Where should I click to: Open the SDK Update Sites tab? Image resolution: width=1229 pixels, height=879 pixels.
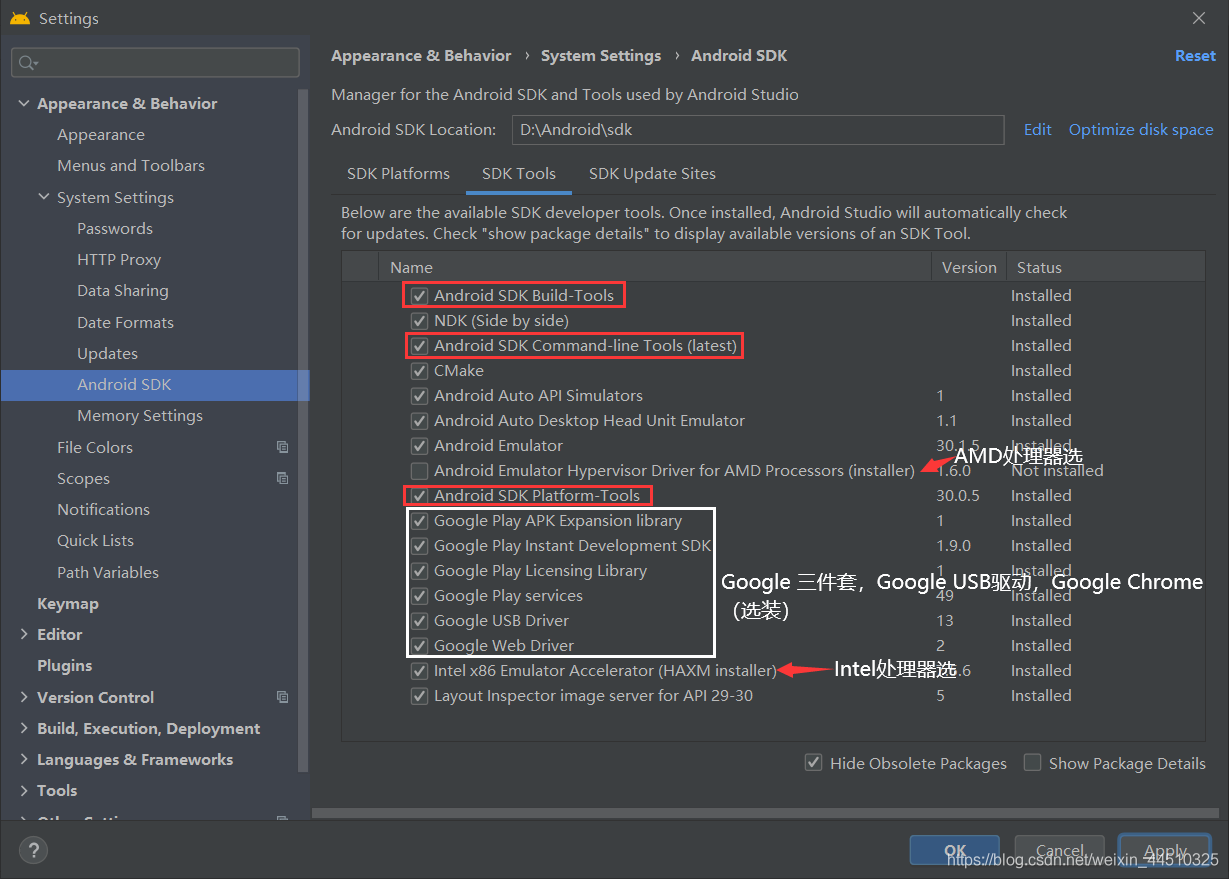pos(652,173)
